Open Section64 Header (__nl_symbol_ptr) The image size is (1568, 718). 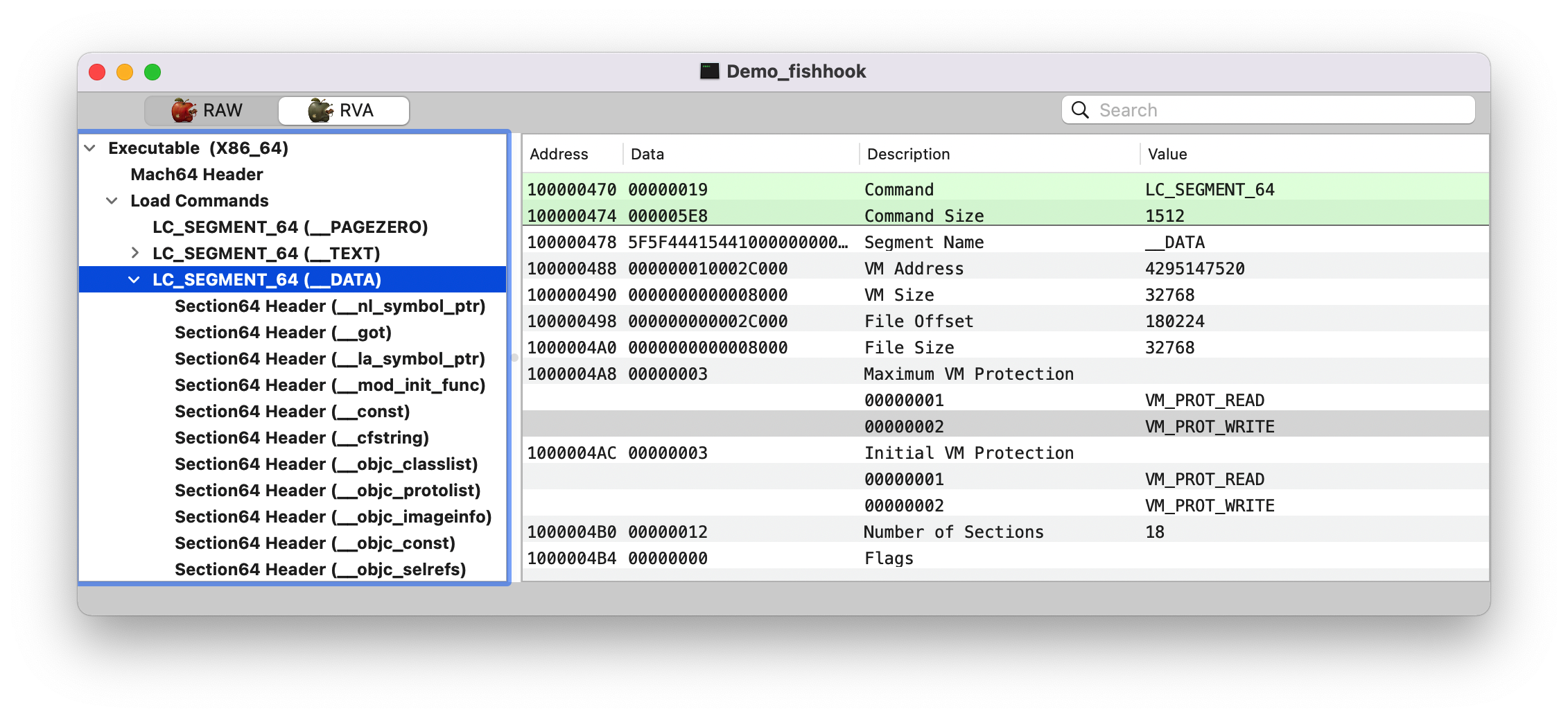(x=330, y=306)
